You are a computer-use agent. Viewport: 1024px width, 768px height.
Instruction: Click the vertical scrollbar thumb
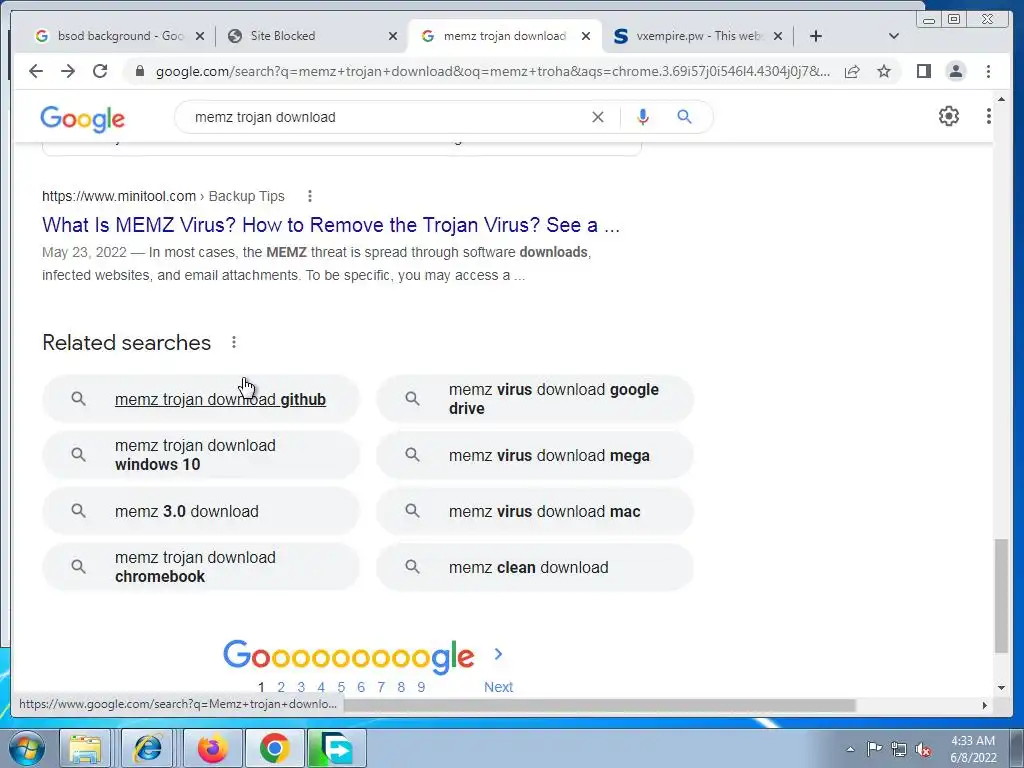coord(1001,596)
